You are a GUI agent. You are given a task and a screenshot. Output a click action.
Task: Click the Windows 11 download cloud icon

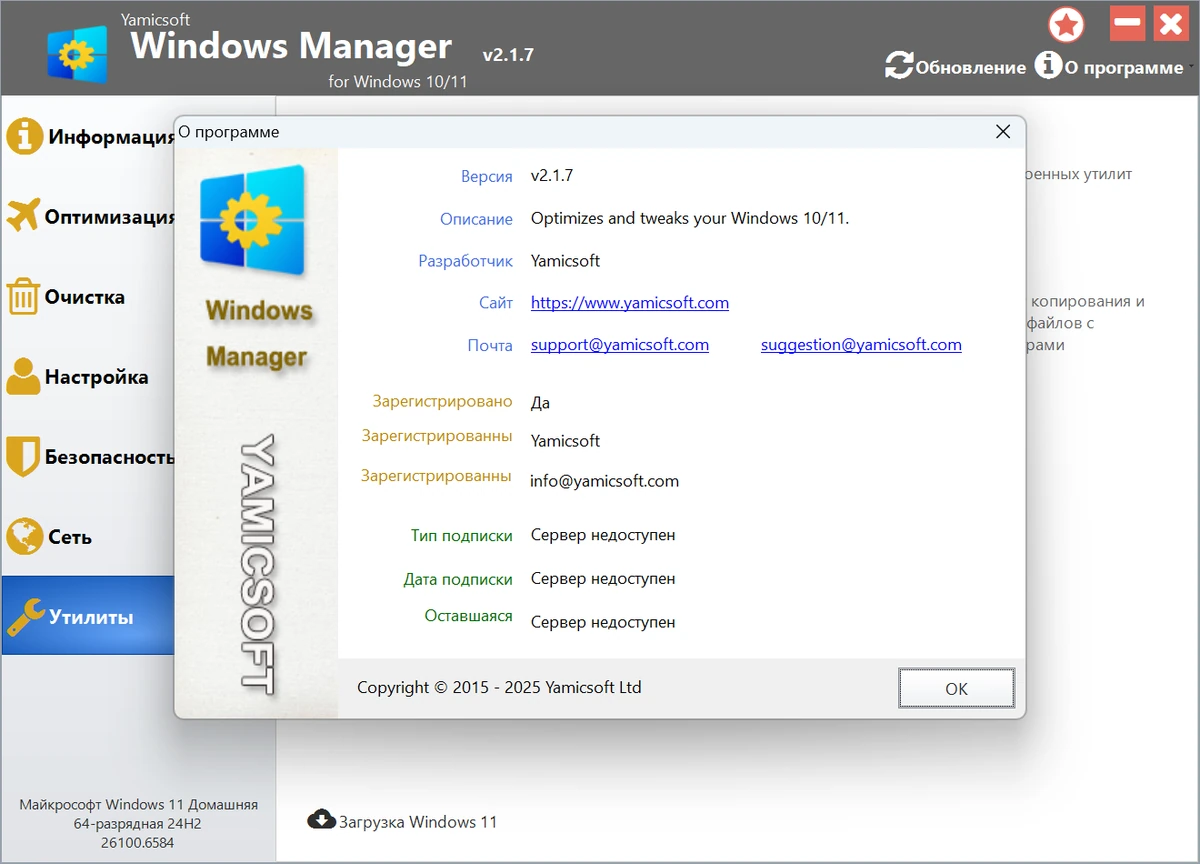pyautogui.click(x=321, y=821)
